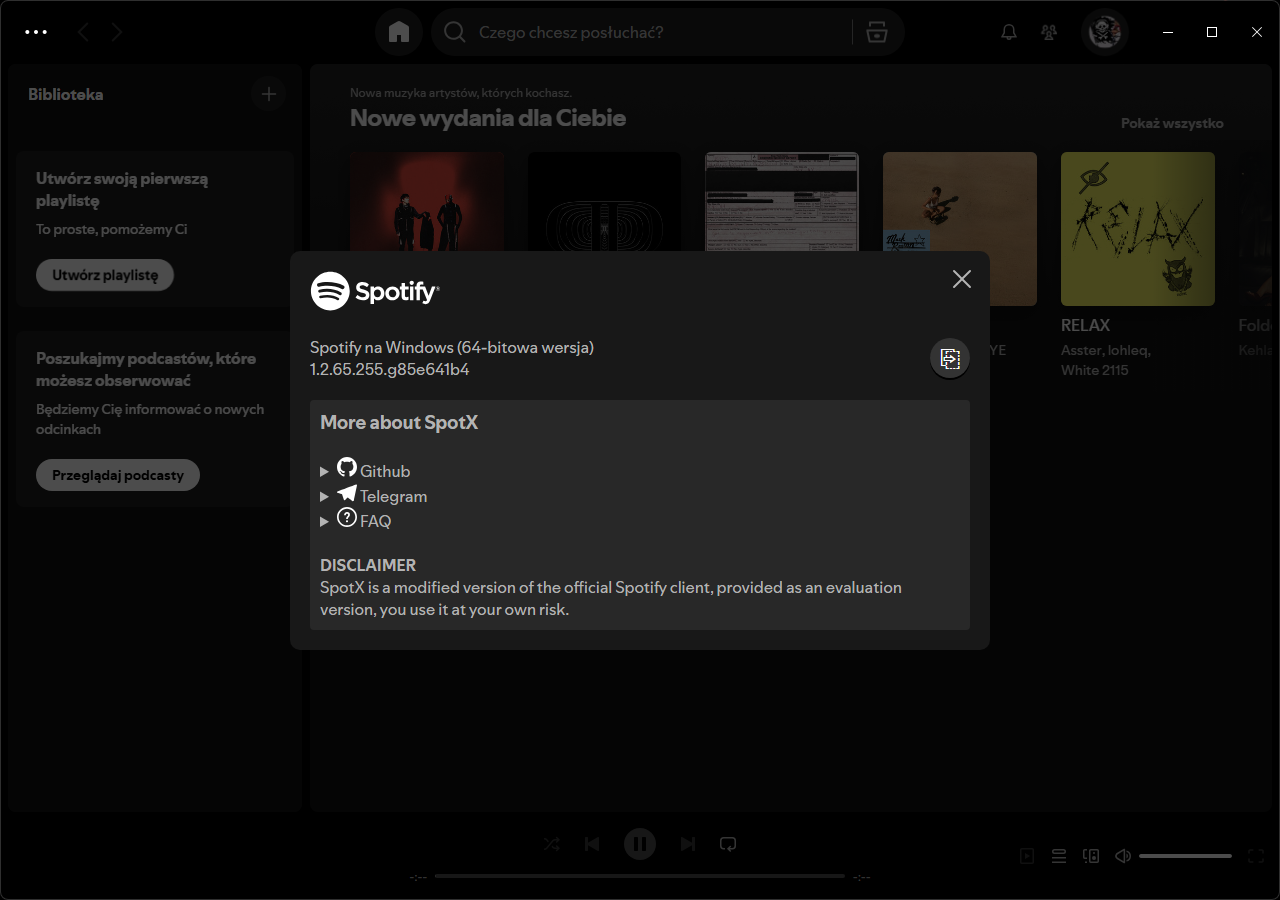Open the three-dot application menu
Viewport: 1280px width, 900px height.
(36, 32)
